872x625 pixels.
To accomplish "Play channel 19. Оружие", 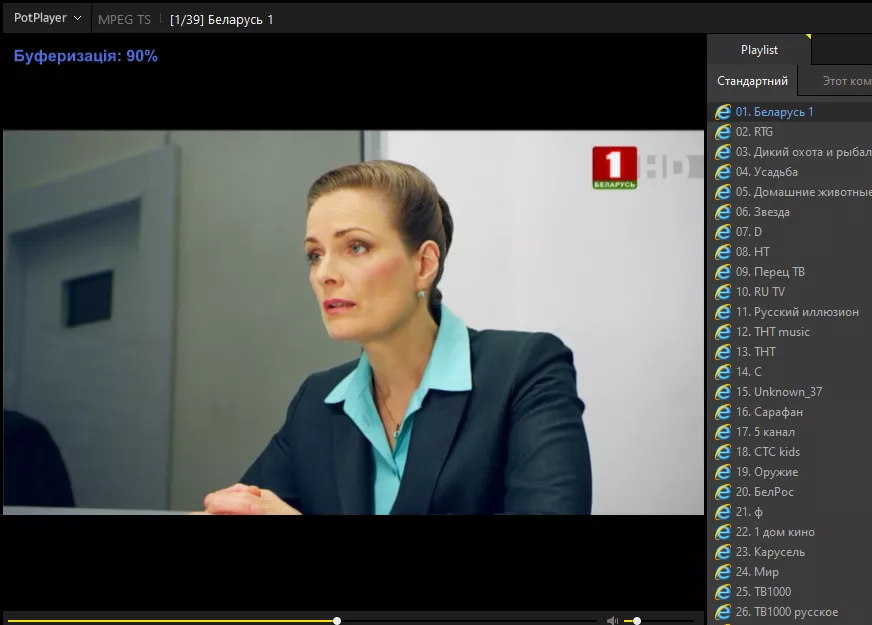I will [x=790, y=473].
